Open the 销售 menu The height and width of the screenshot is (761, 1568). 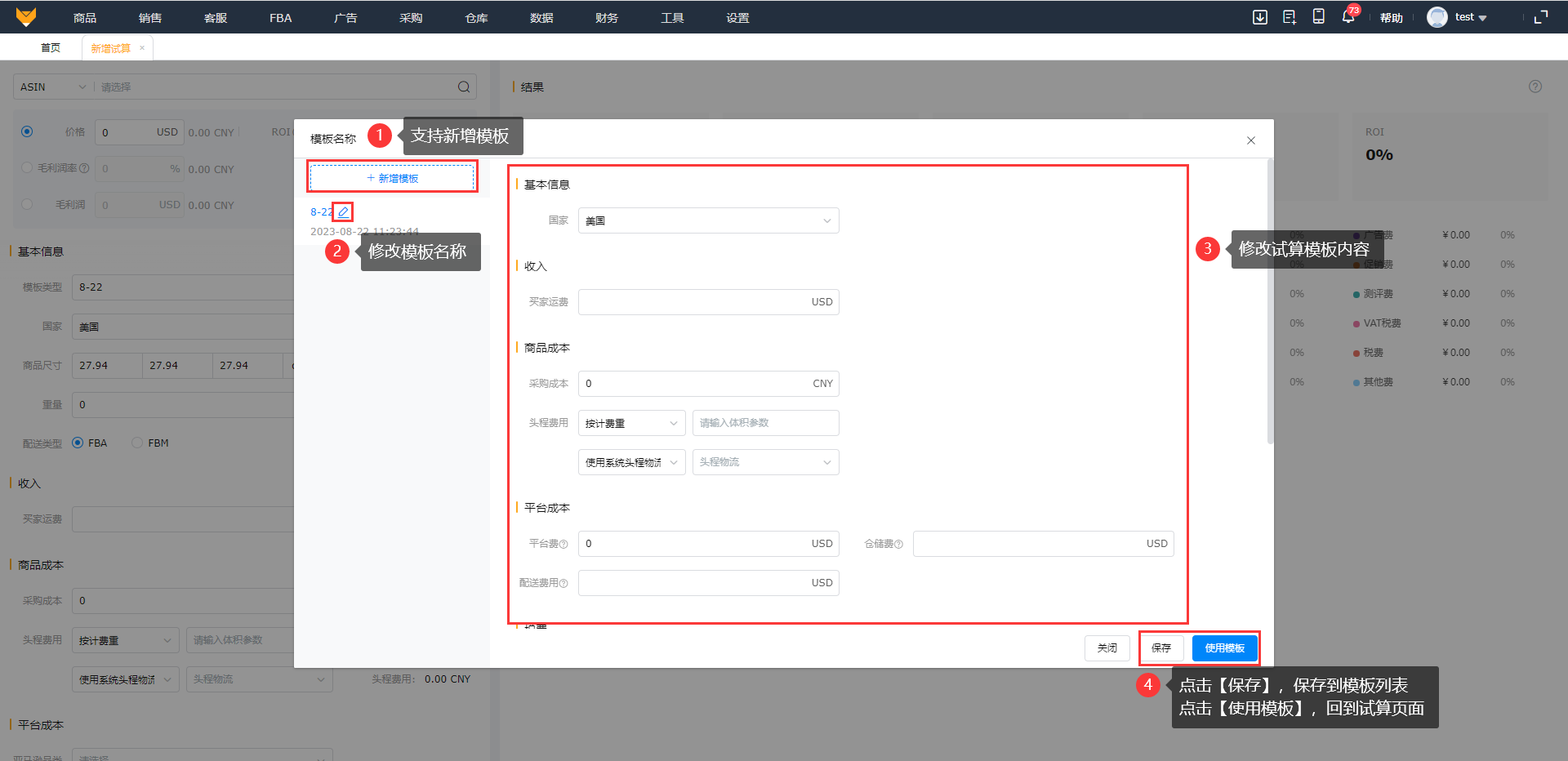[150, 18]
